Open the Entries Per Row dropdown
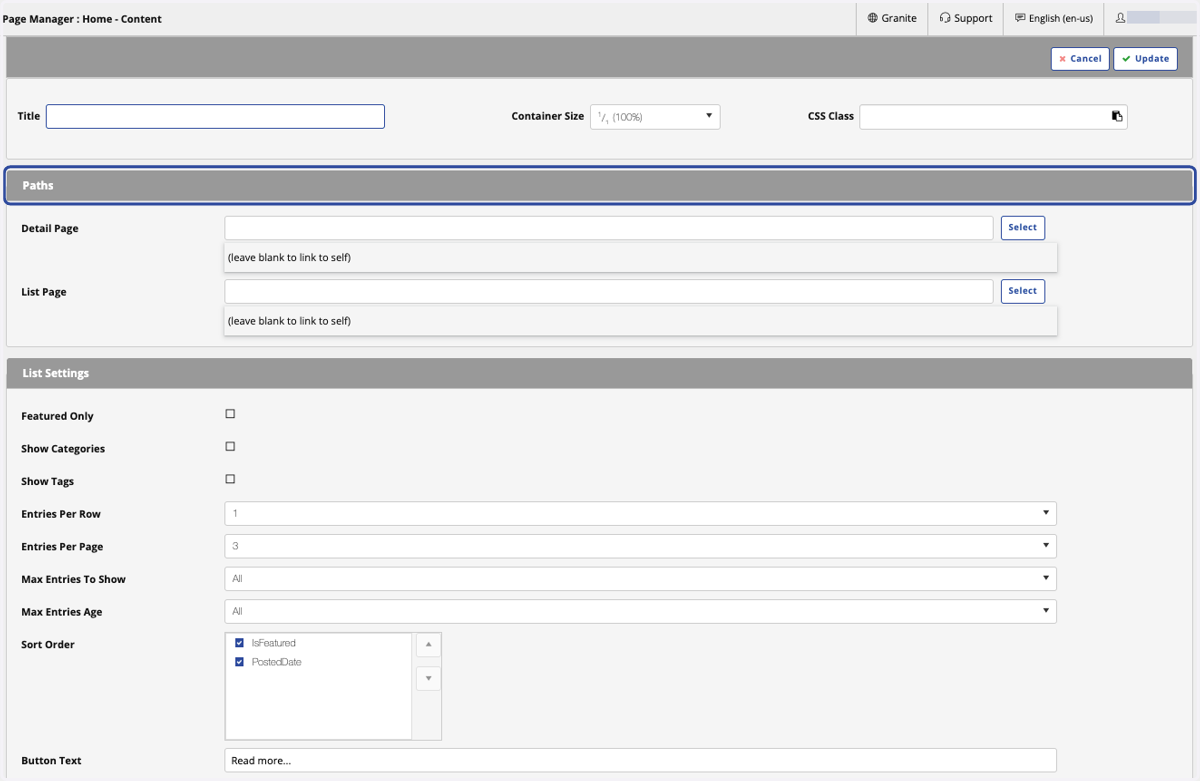The width and height of the screenshot is (1200, 781). (640, 513)
